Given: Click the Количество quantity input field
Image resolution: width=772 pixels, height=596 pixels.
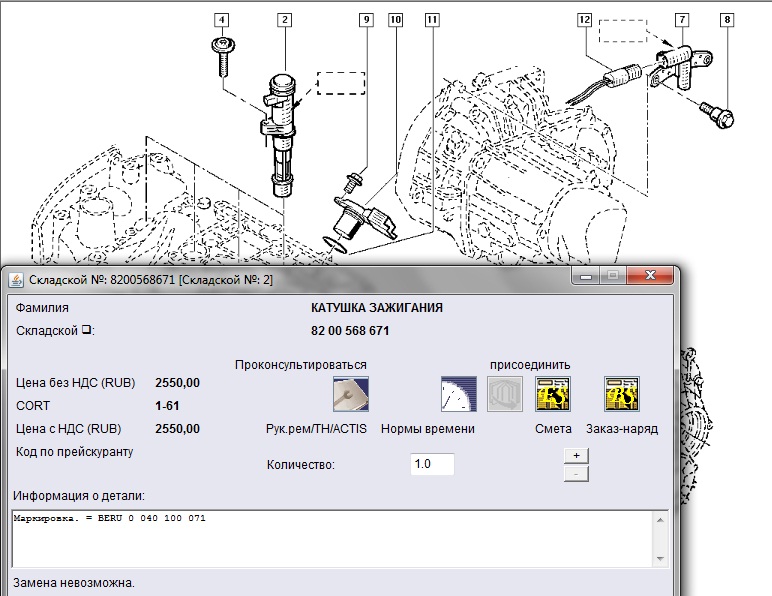Looking at the screenshot, I should 432,464.
